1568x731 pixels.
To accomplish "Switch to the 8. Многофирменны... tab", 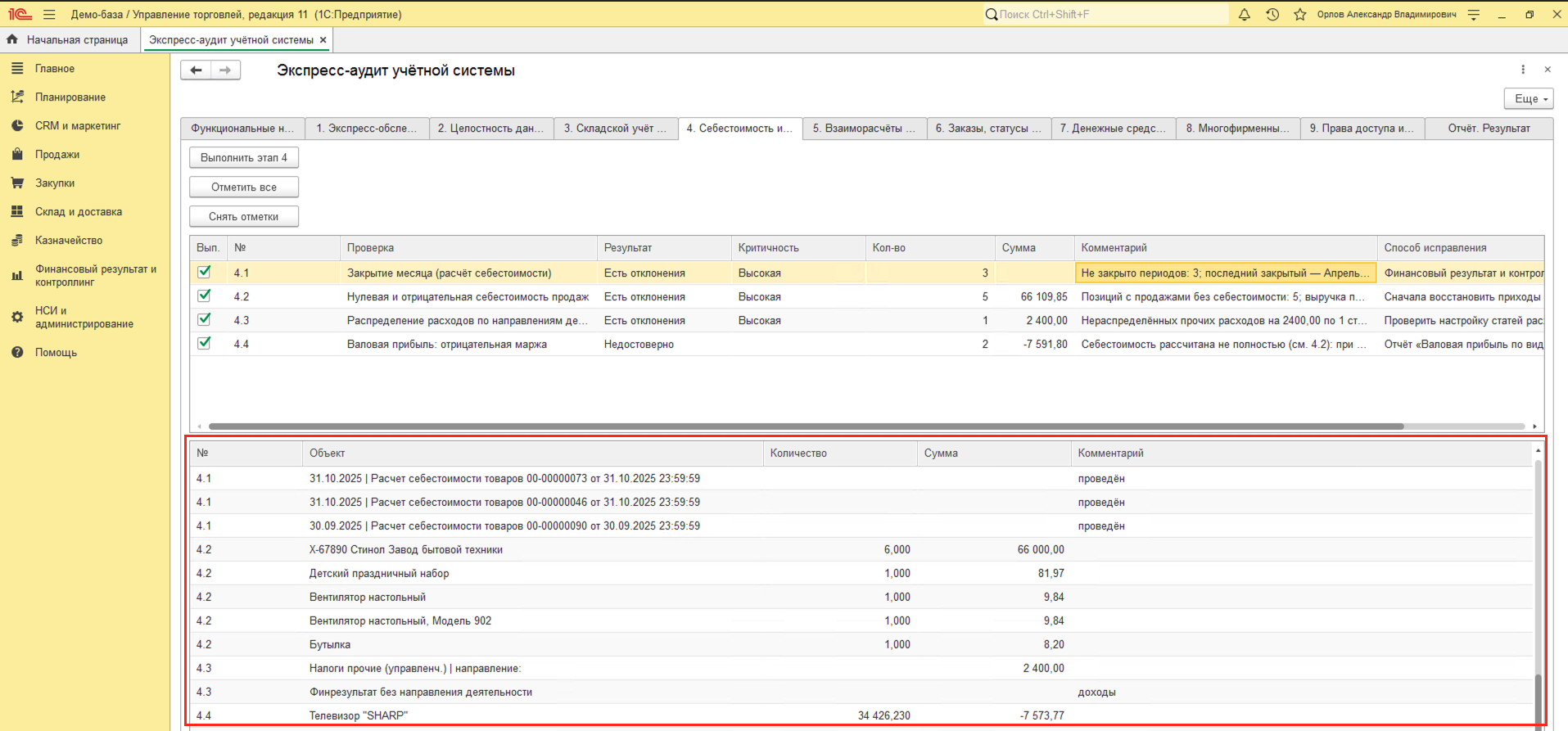I will (1238, 129).
